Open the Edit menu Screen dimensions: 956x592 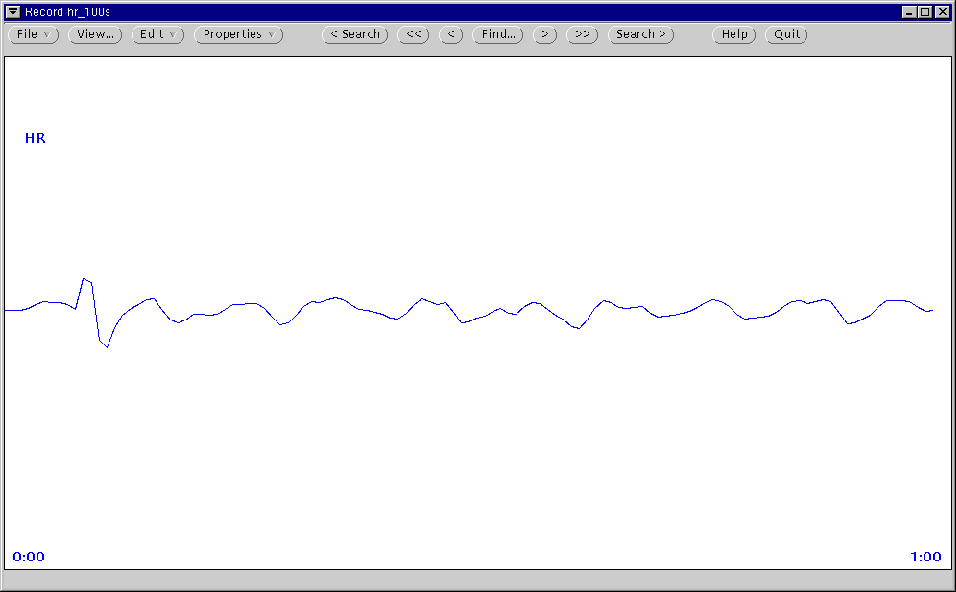pyautogui.click(x=157, y=34)
